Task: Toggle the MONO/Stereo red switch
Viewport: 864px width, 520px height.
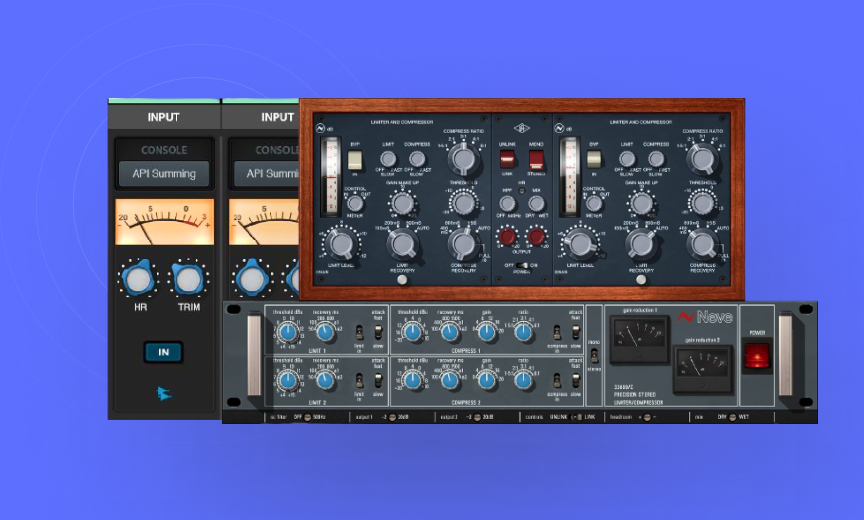Action: click(536, 160)
